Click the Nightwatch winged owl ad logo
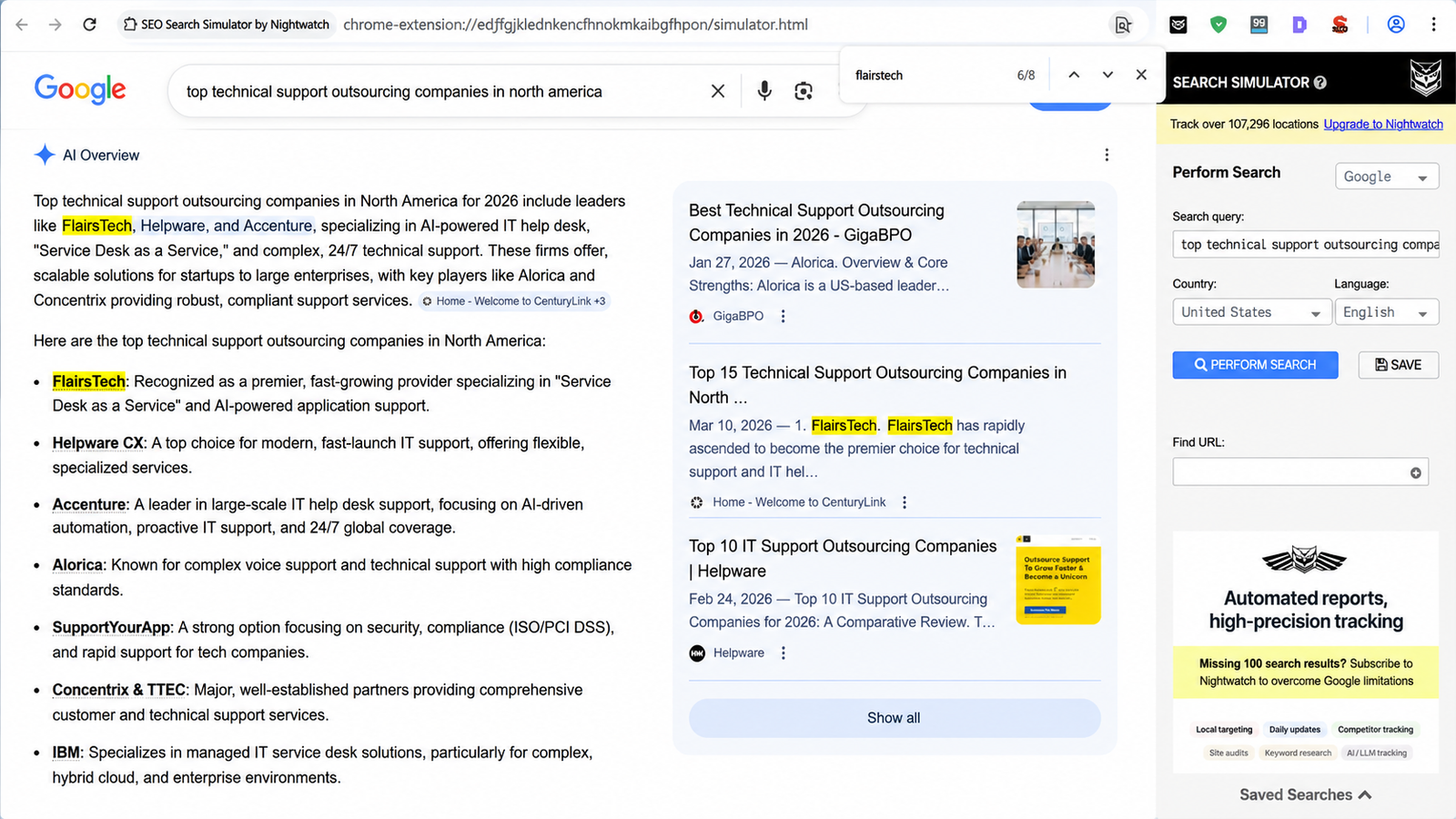The image size is (1456, 819). point(1305,560)
